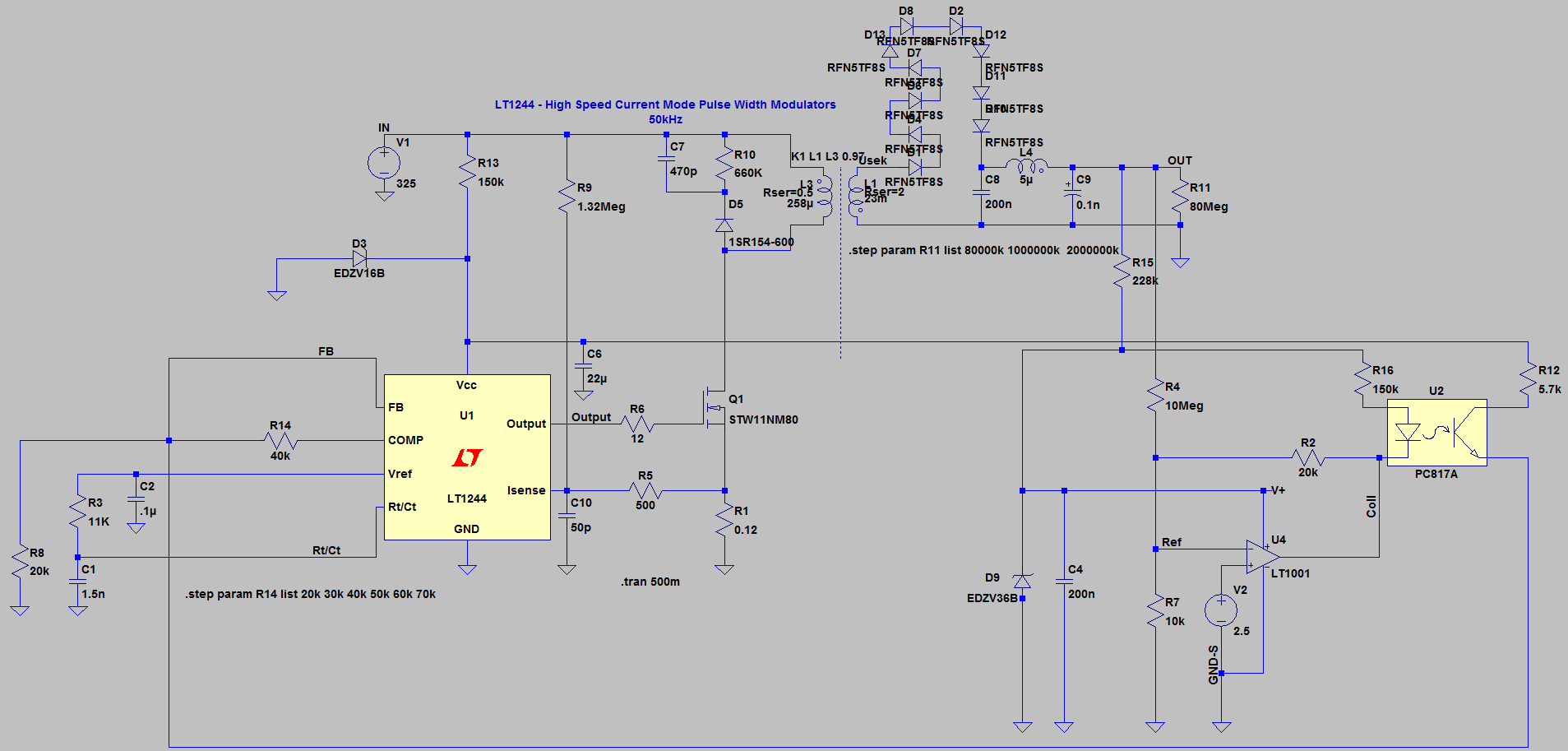The height and width of the screenshot is (751, 1568).
Task: Click the '.step param R14 list' directive
Action: tap(310, 594)
